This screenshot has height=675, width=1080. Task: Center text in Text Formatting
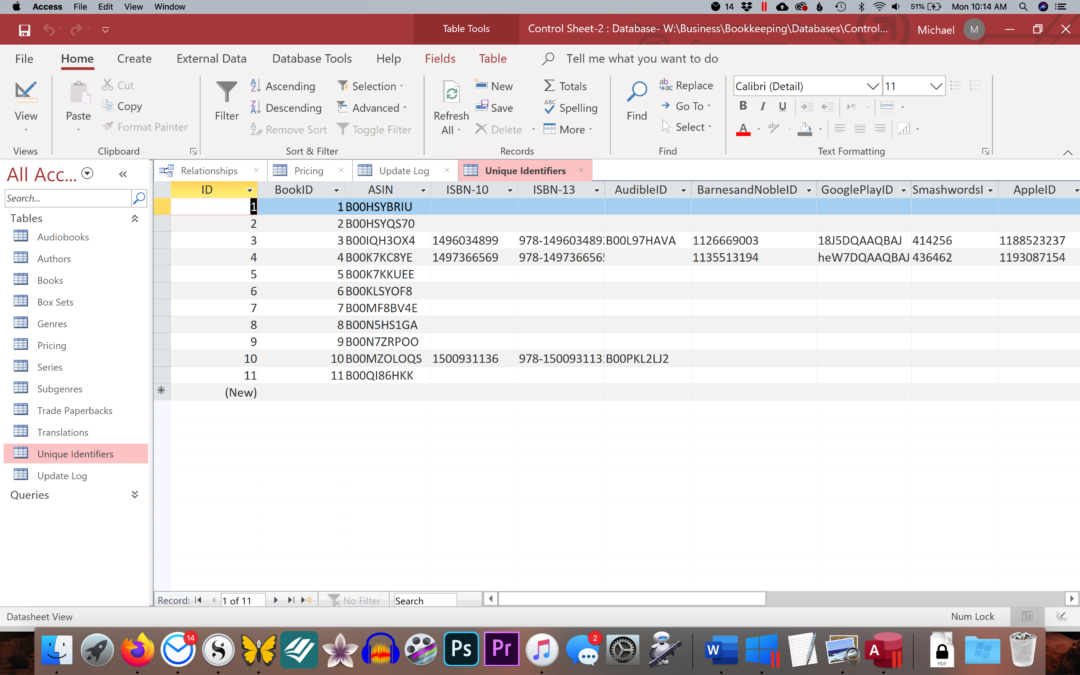(860, 129)
